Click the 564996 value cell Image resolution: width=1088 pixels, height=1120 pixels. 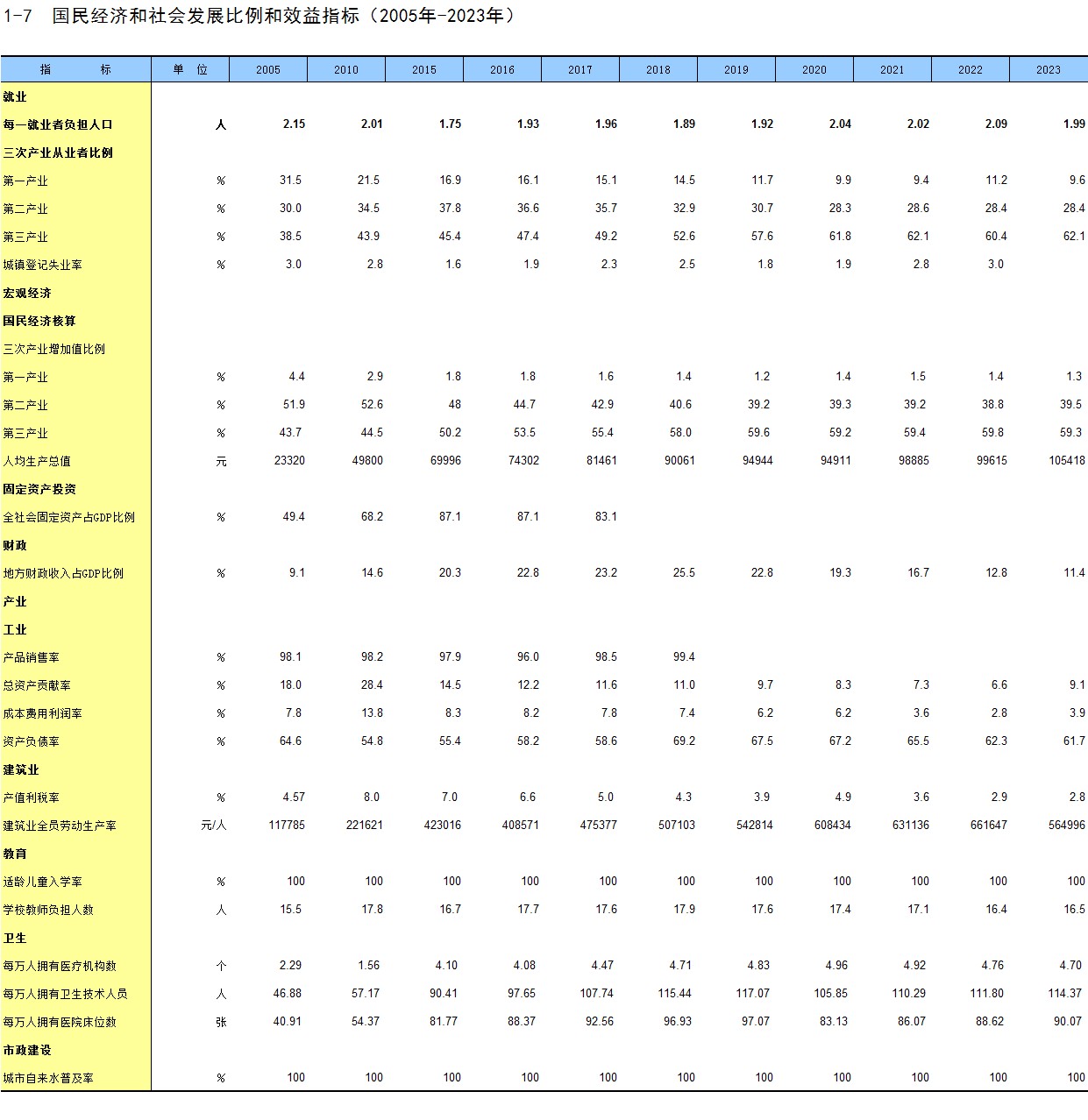coord(1066,826)
